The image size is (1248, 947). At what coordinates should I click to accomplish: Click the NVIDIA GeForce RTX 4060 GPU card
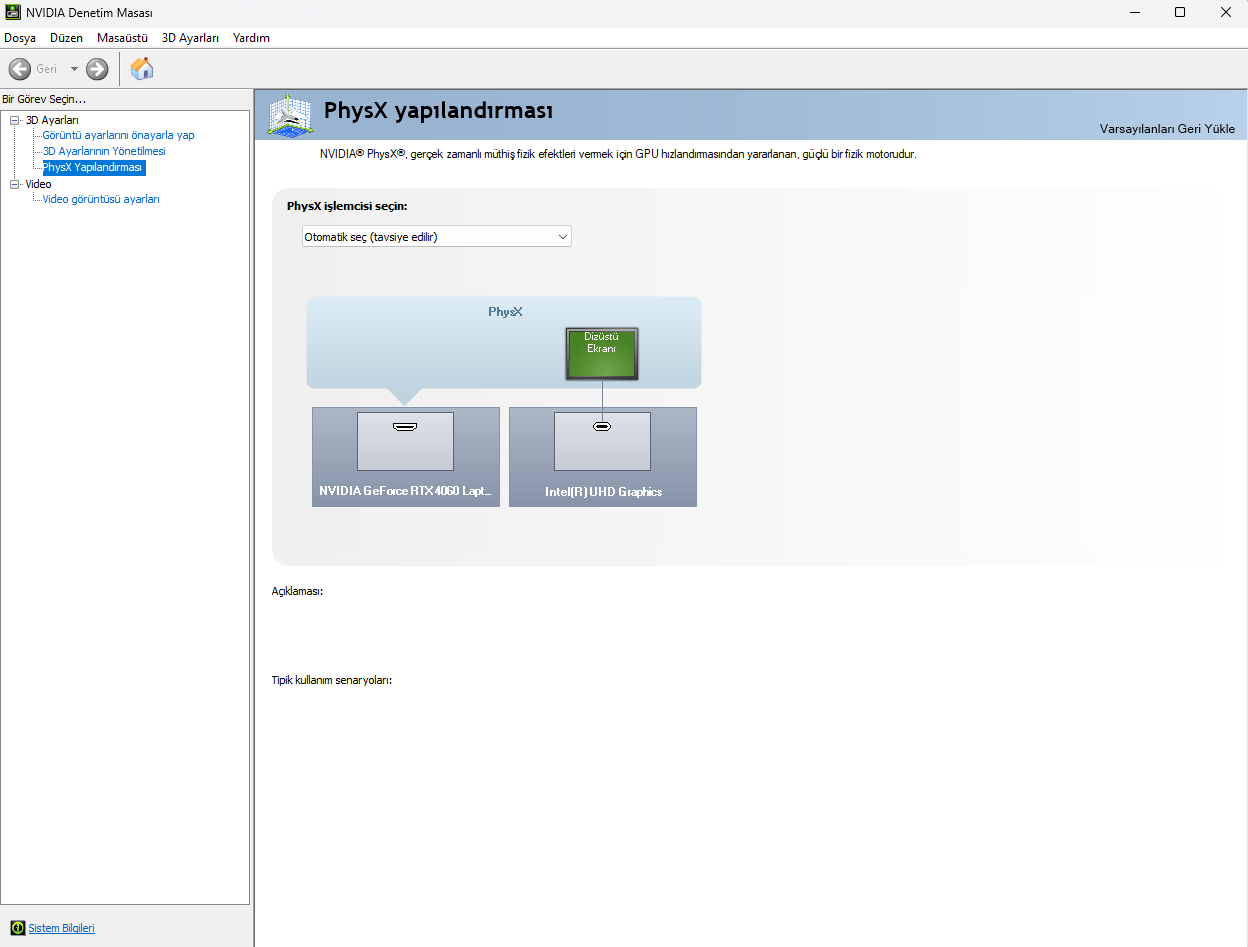[405, 457]
